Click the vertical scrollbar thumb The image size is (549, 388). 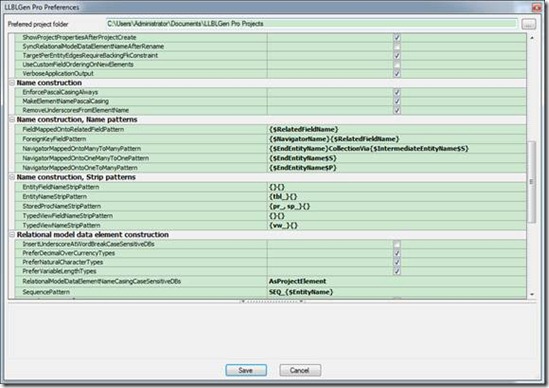point(532,181)
